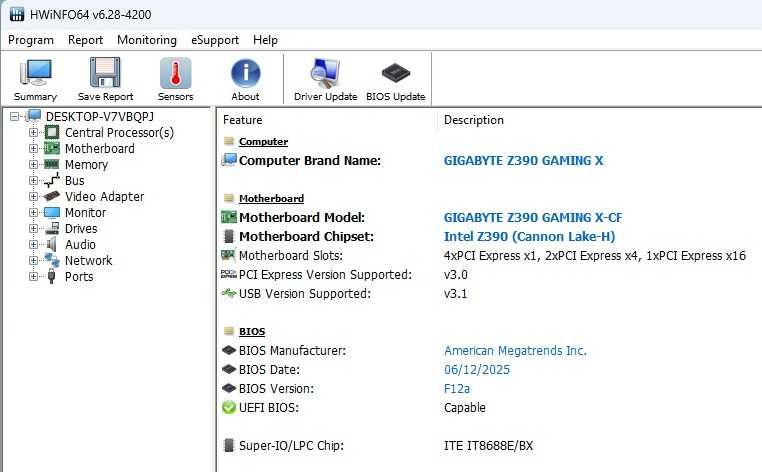Viewport: 762px width, 472px height.
Task: Open the Summary toolbar icon
Action: click(x=35, y=73)
